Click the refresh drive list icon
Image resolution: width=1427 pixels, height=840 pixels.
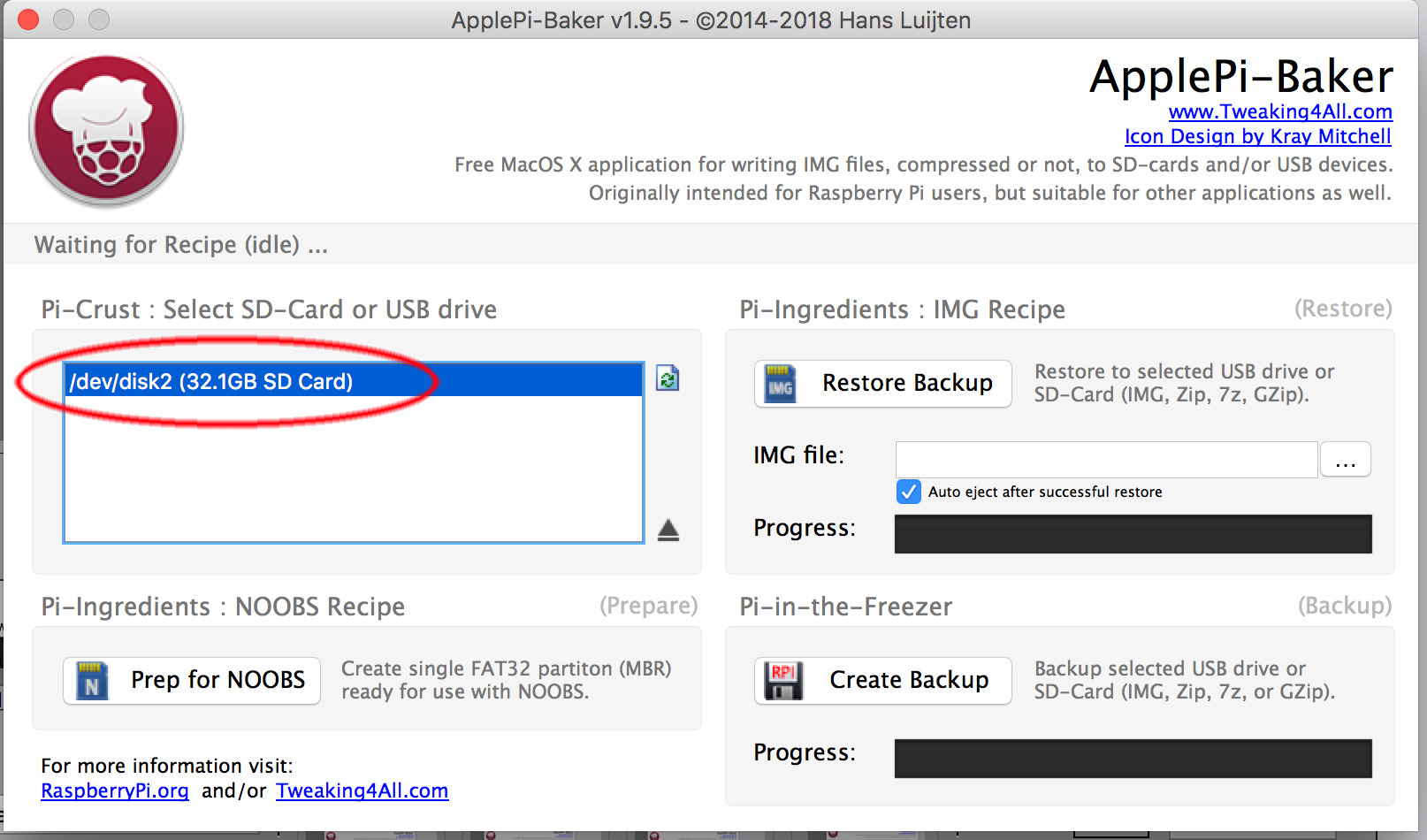668,378
